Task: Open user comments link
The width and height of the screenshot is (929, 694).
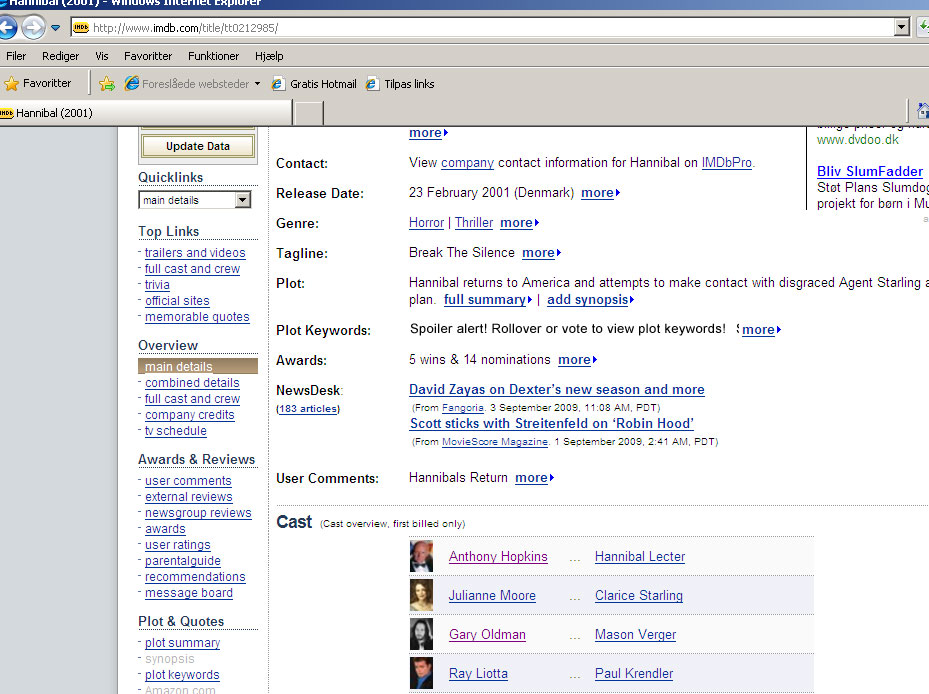Action: 188,481
